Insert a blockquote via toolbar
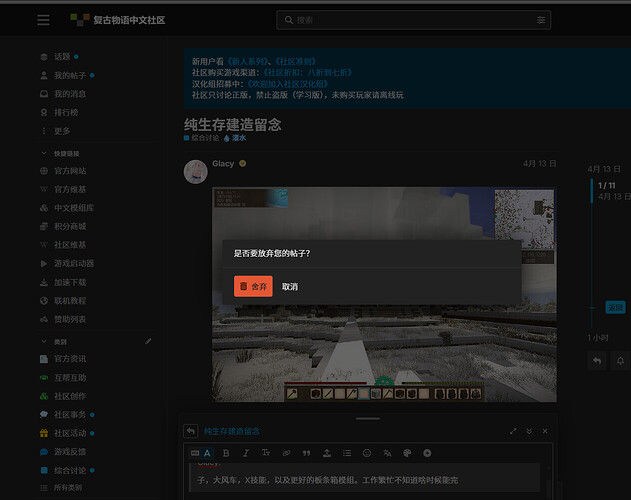The image size is (631, 500). pyautogui.click(x=307, y=453)
